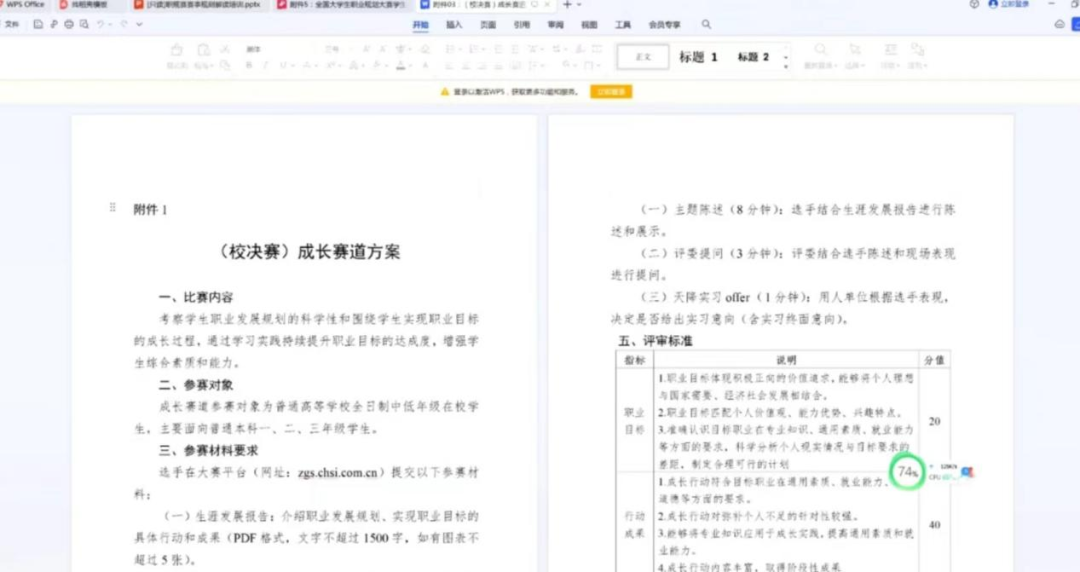Viewport: 1080px width, 572px height.
Task: Open a new tab with the plus icon
Action: [x=567, y=5]
